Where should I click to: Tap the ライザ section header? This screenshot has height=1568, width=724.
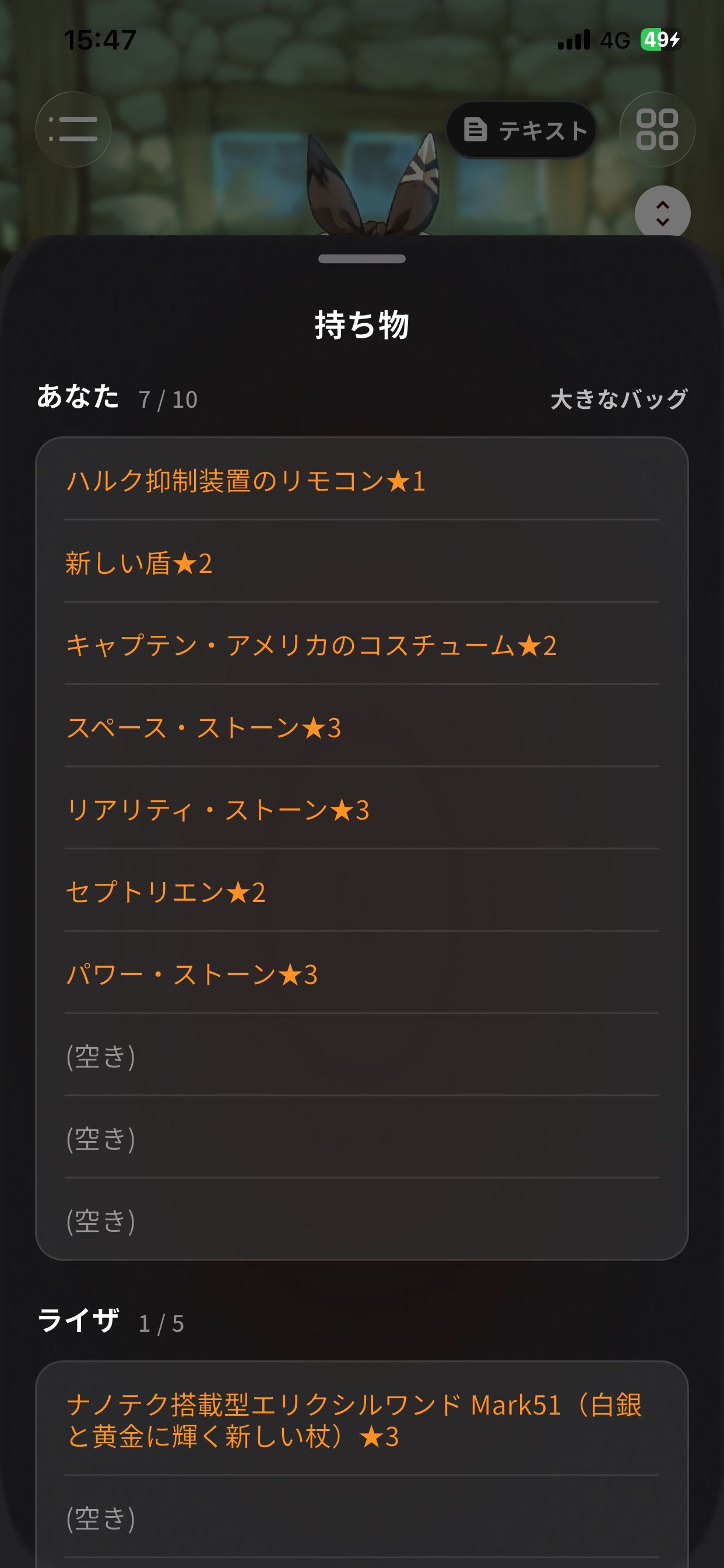click(x=78, y=1321)
